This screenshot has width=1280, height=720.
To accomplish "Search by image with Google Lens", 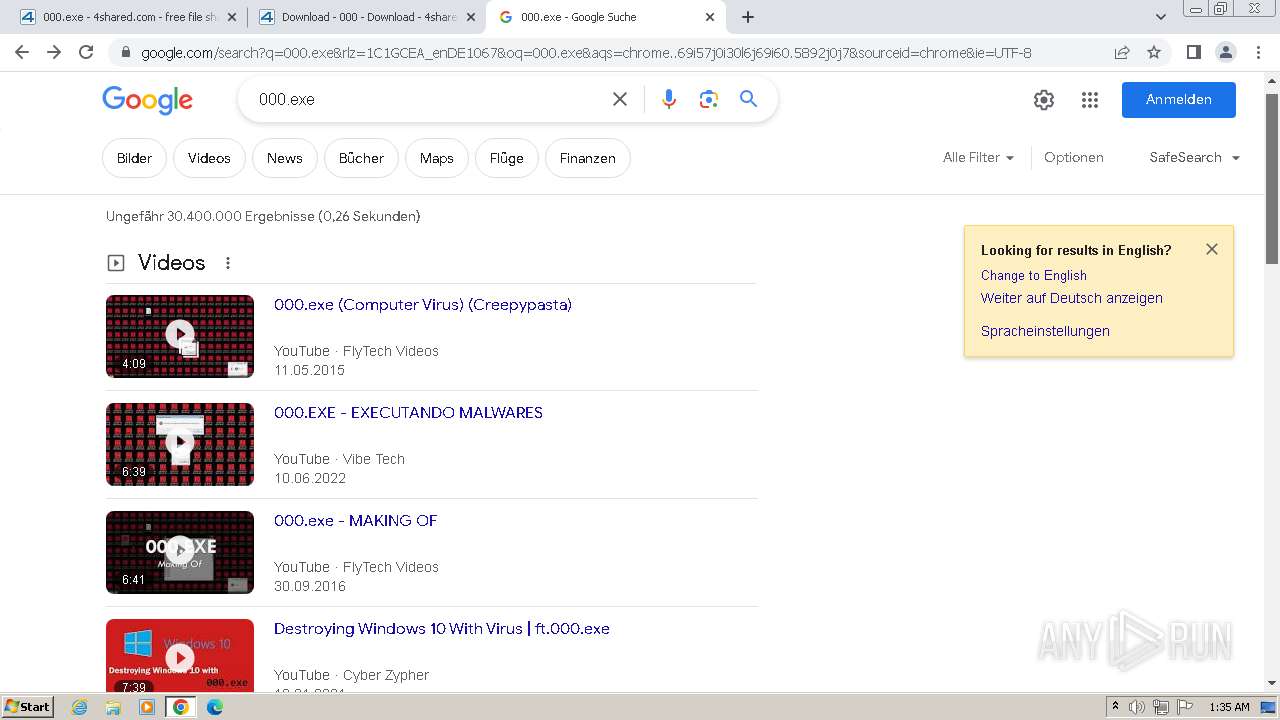I will (x=709, y=99).
